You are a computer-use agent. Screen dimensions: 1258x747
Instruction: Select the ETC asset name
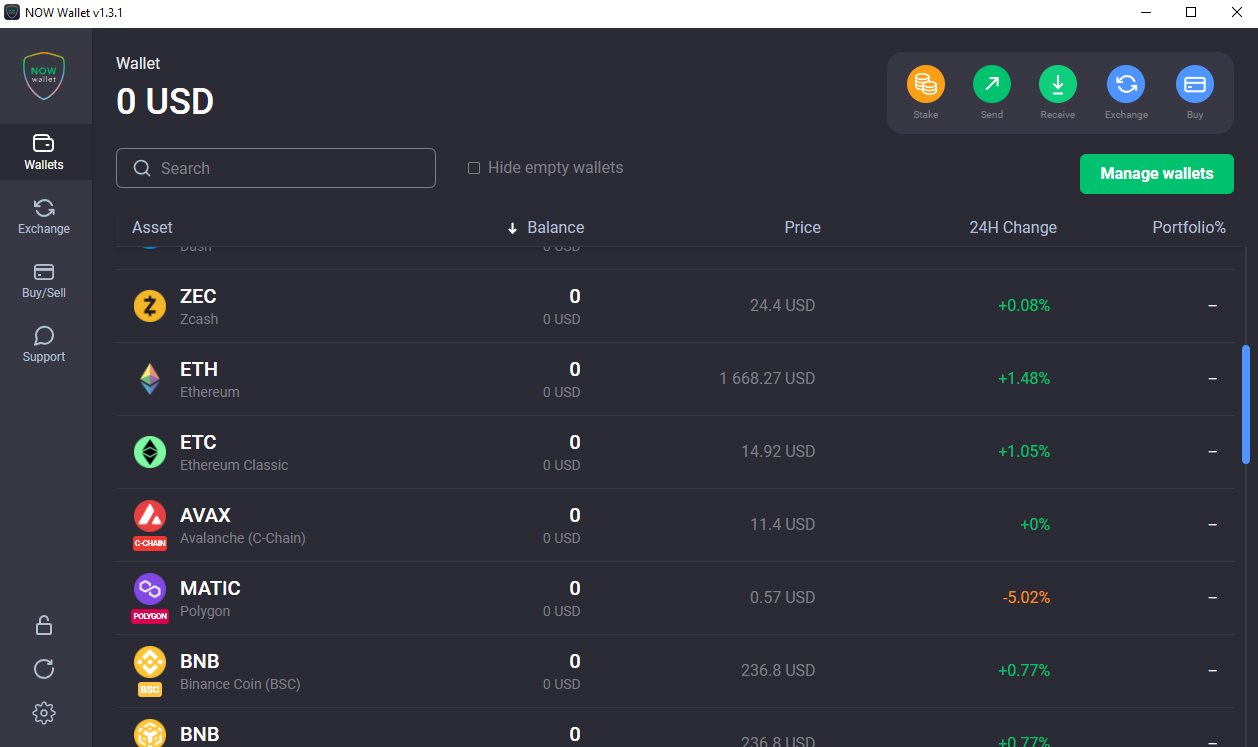[198, 442]
